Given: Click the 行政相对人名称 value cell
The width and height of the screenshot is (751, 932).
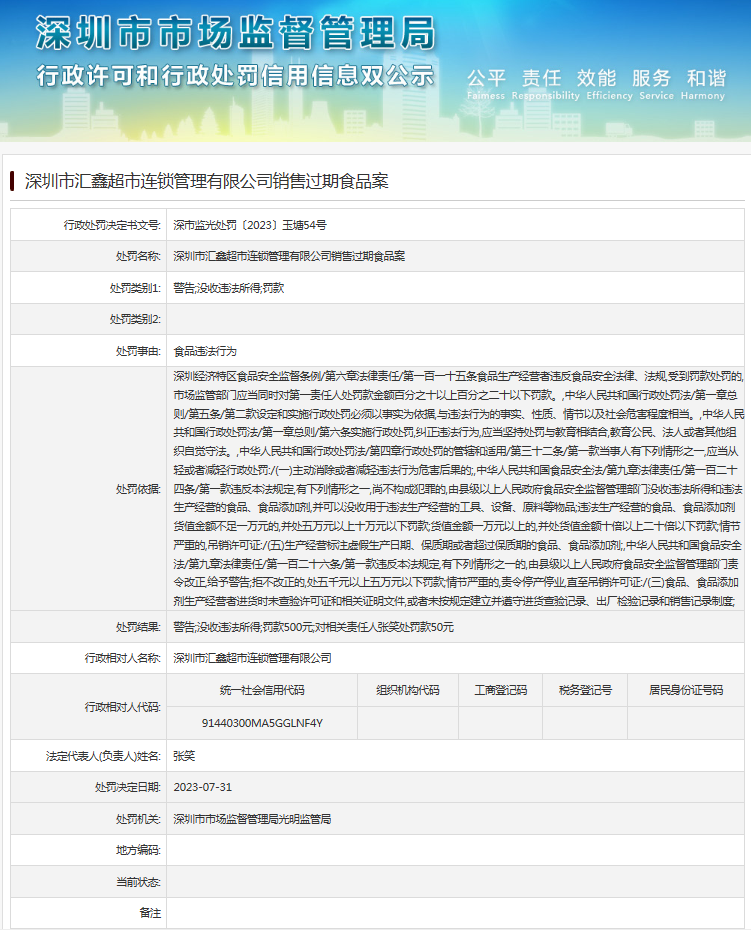Looking at the screenshot, I should coord(455,658).
